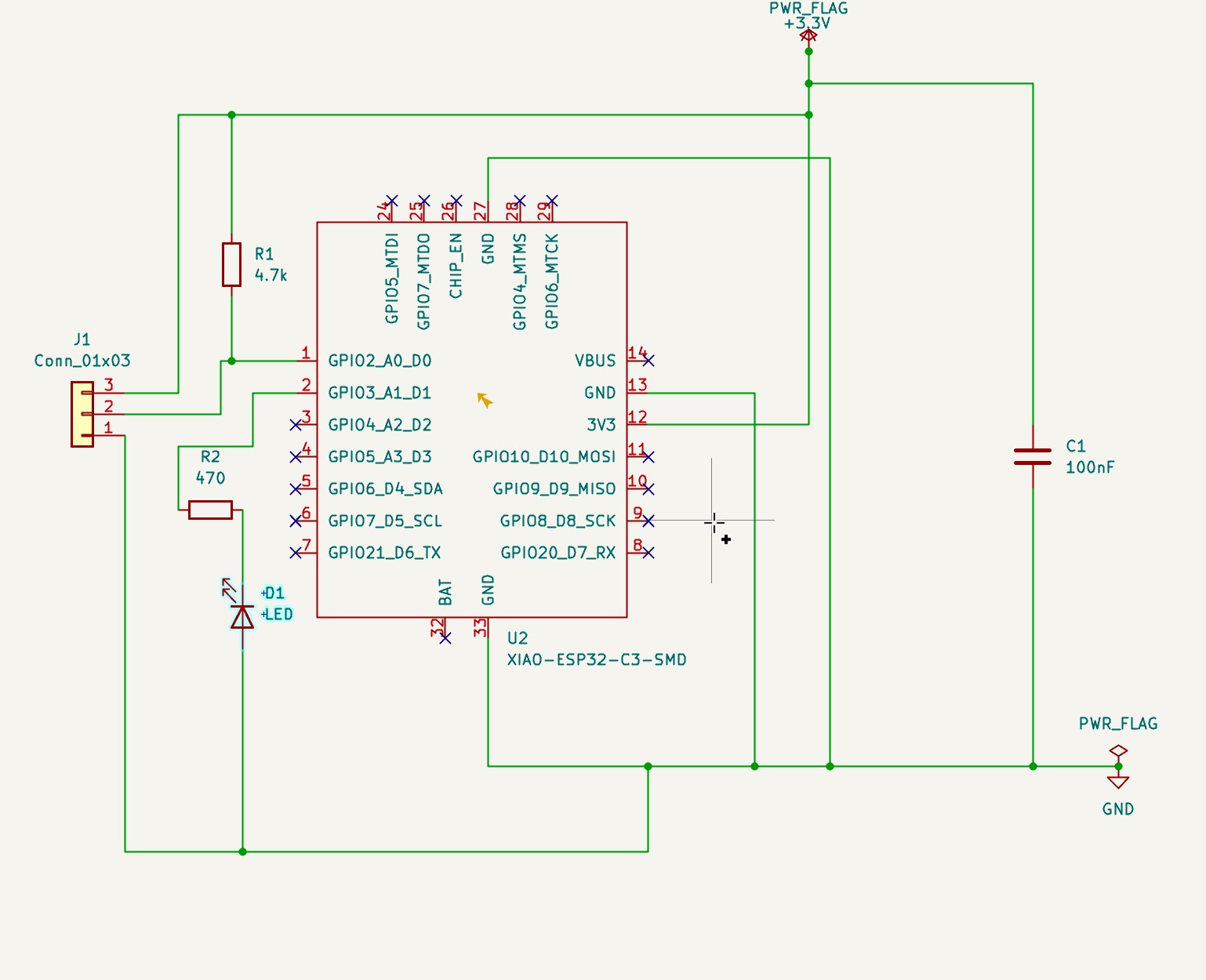
Task: Select the +3.3V power symbol
Action: click(x=809, y=31)
